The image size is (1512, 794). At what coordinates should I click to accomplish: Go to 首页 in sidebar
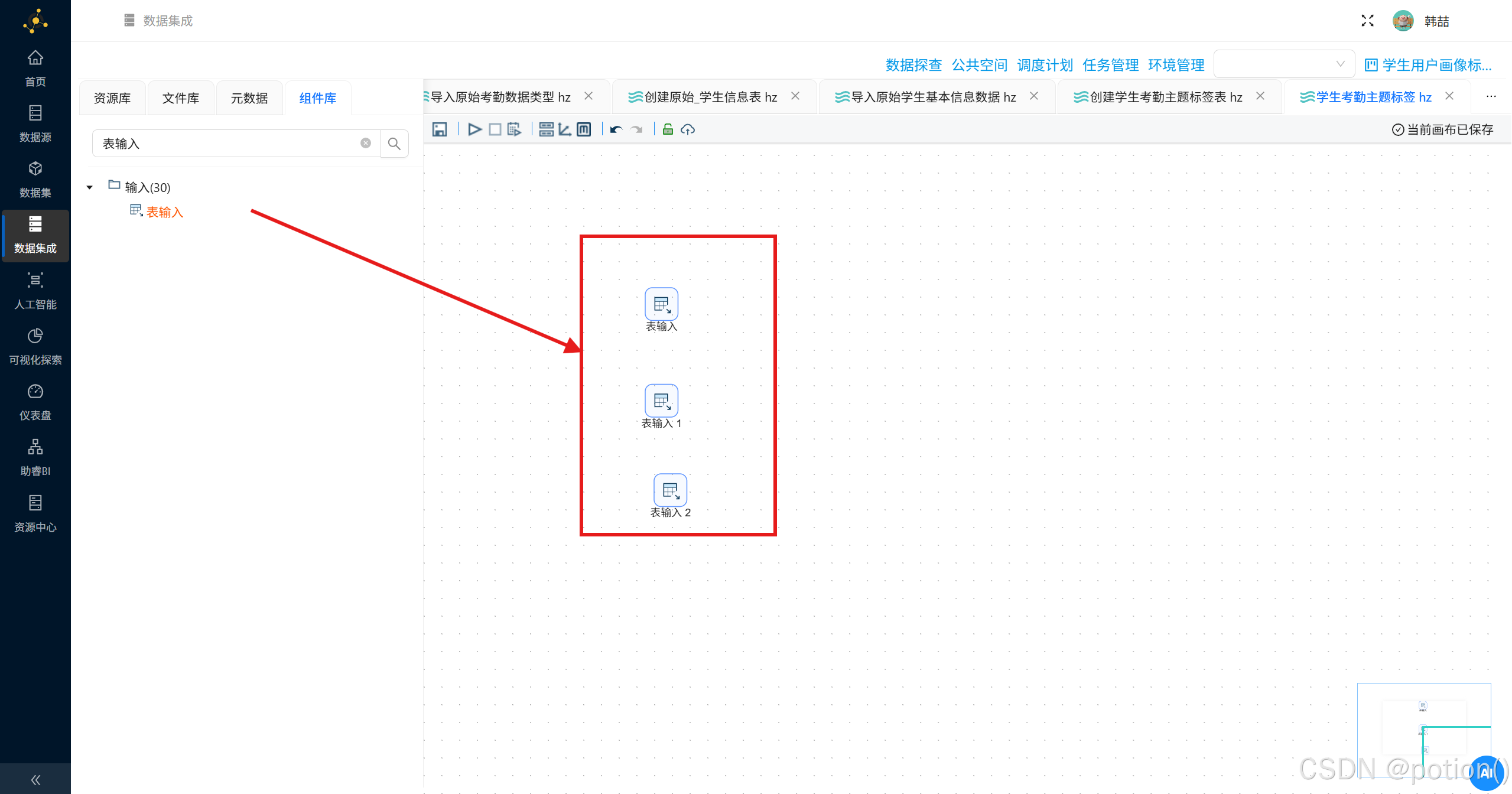pyautogui.click(x=35, y=69)
